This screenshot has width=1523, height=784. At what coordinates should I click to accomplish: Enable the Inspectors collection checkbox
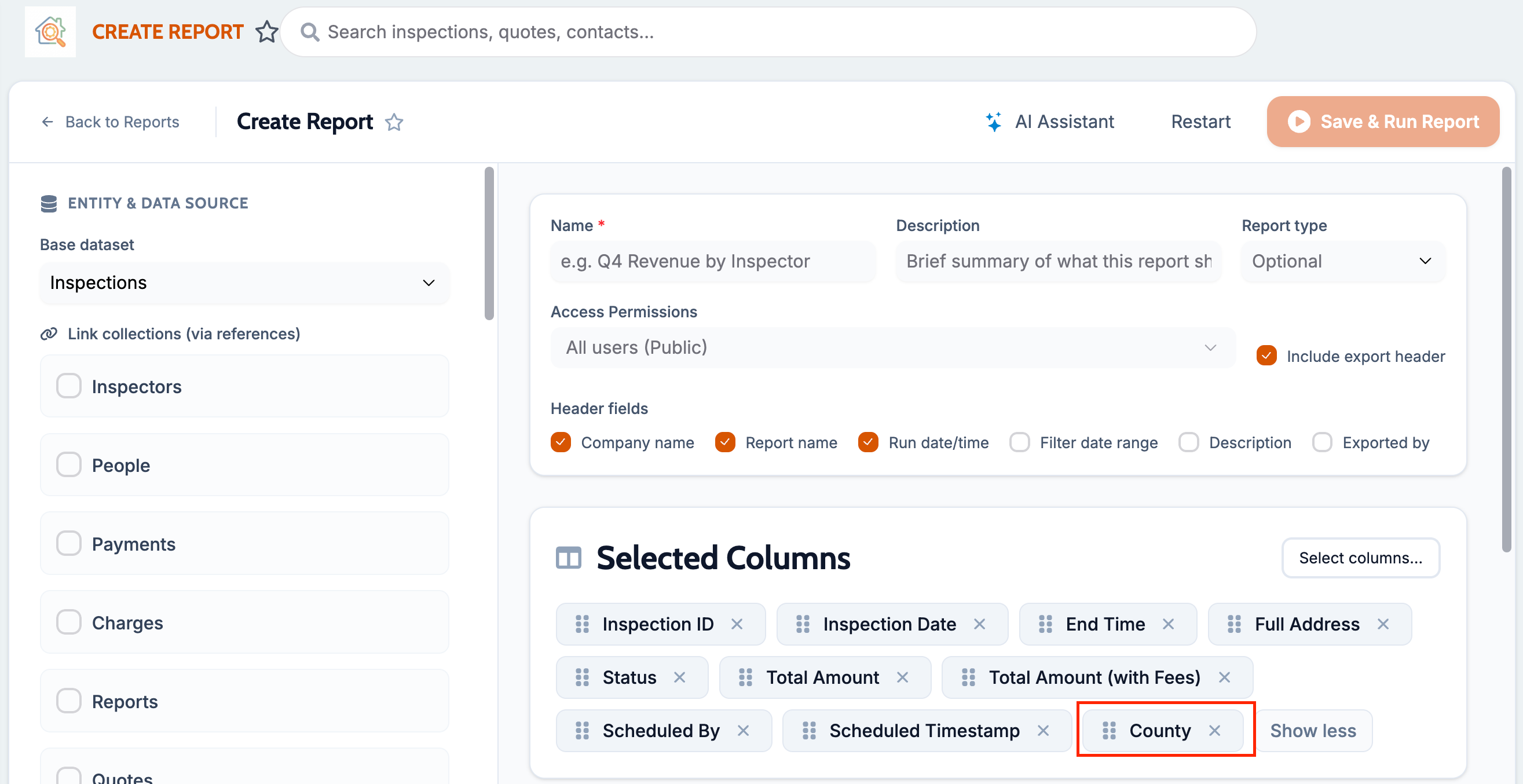pyautogui.click(x=68, y=386)
